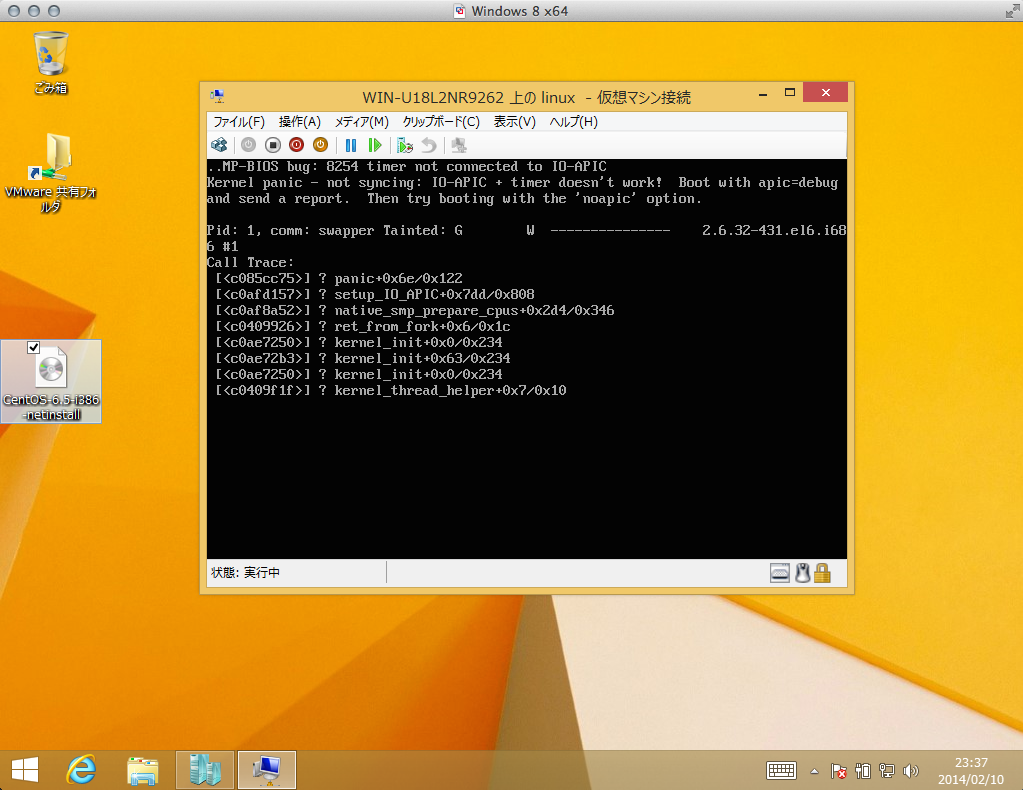The width and height of the screenshot is (1023, 790).
Task: Switch to Hyper-V Manager taskbar item
Action: coord(205,770)
